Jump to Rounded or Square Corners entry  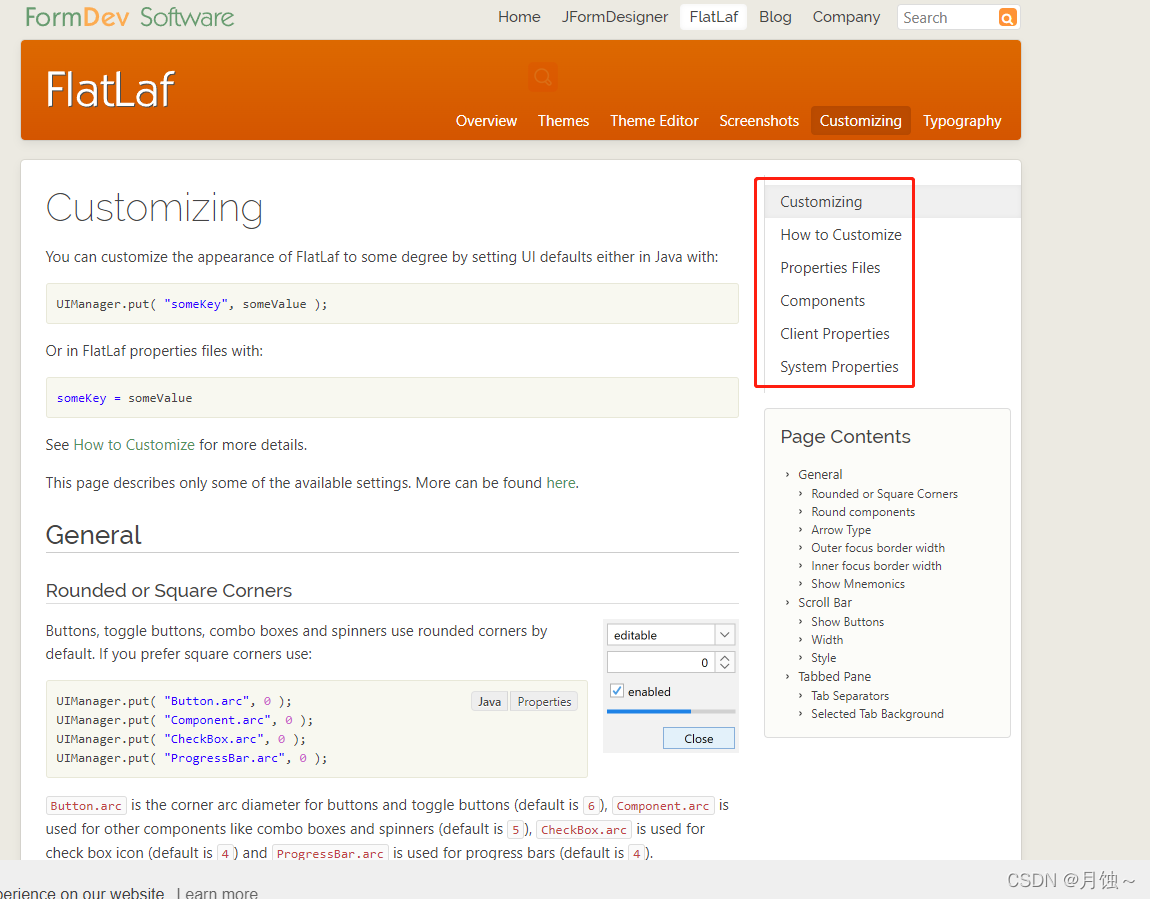tap(884, 494)
